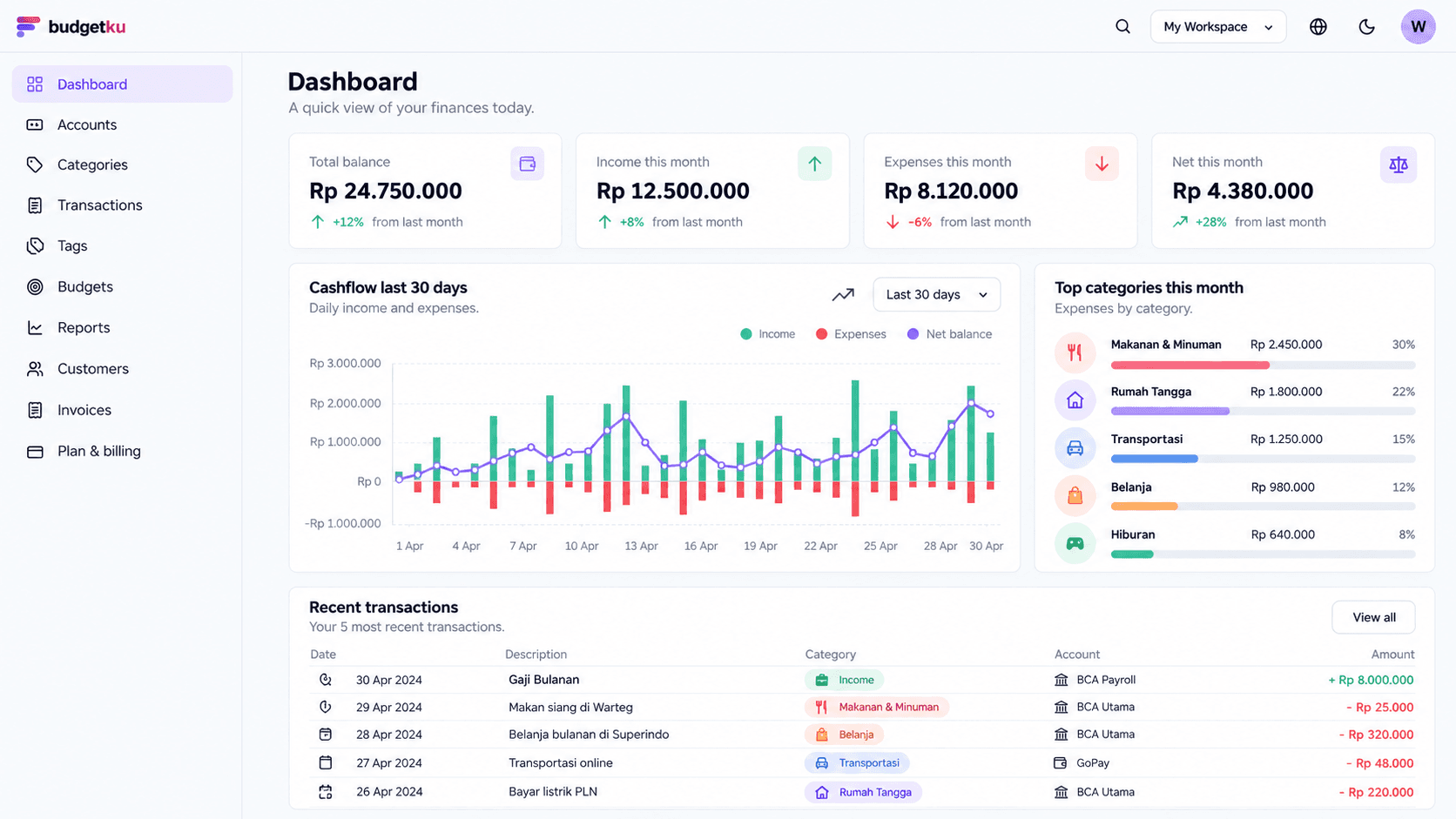This screenshot has width=1456, height=819.
Task: Click Makanan & Minuman fork icon
Action: coord(1075,352)
